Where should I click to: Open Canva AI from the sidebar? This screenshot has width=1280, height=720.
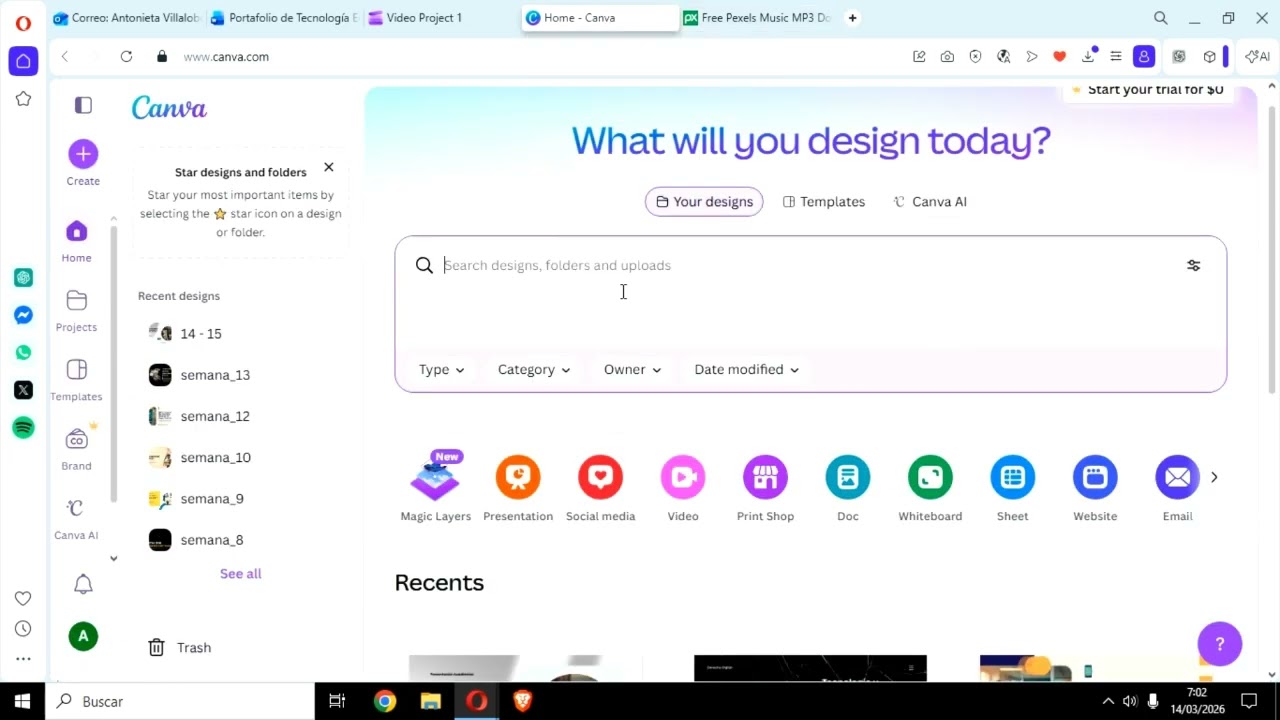[x=76, y=508]
